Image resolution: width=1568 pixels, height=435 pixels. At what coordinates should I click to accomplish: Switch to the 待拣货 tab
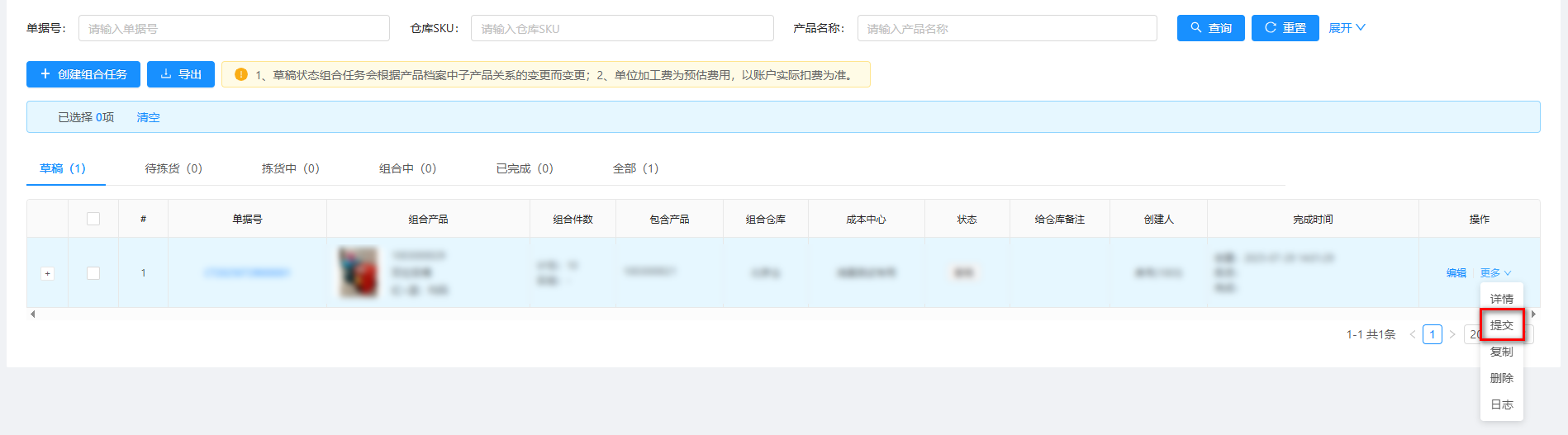173,168
